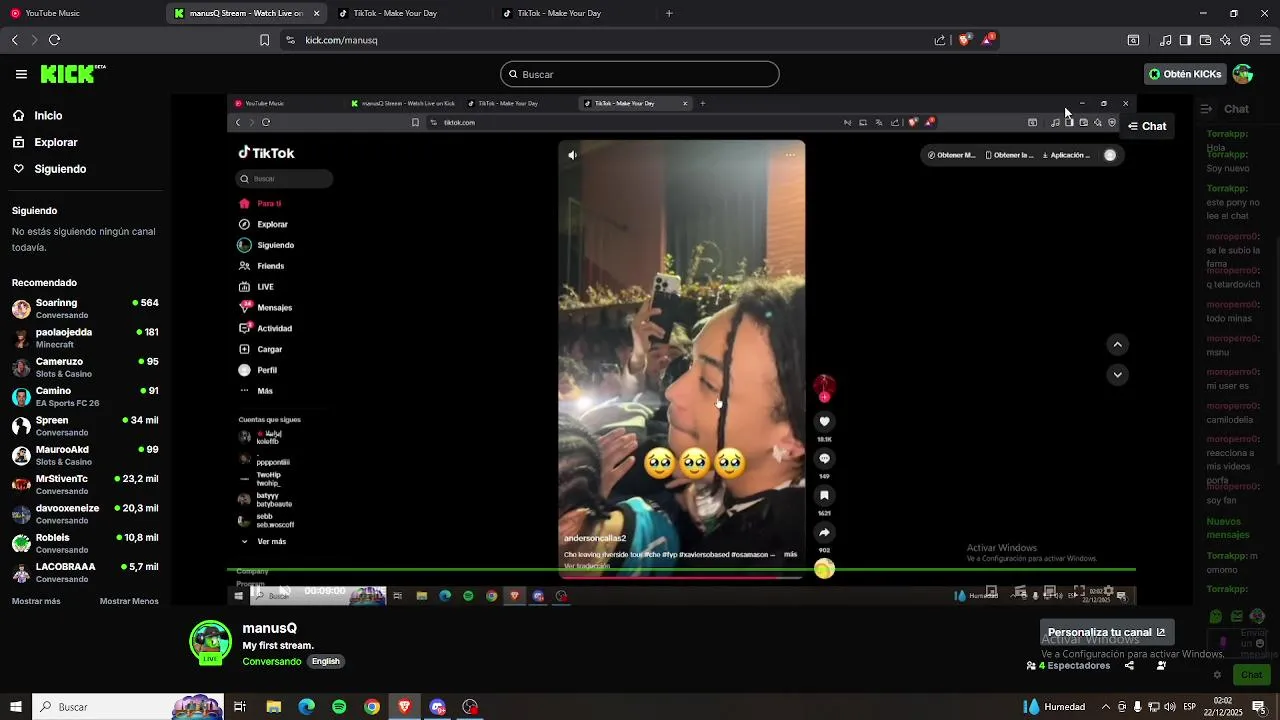Screen dimensions: 1280x720
Task: Switch to the second TikTok browser tab
Action: tap(574, 13)
